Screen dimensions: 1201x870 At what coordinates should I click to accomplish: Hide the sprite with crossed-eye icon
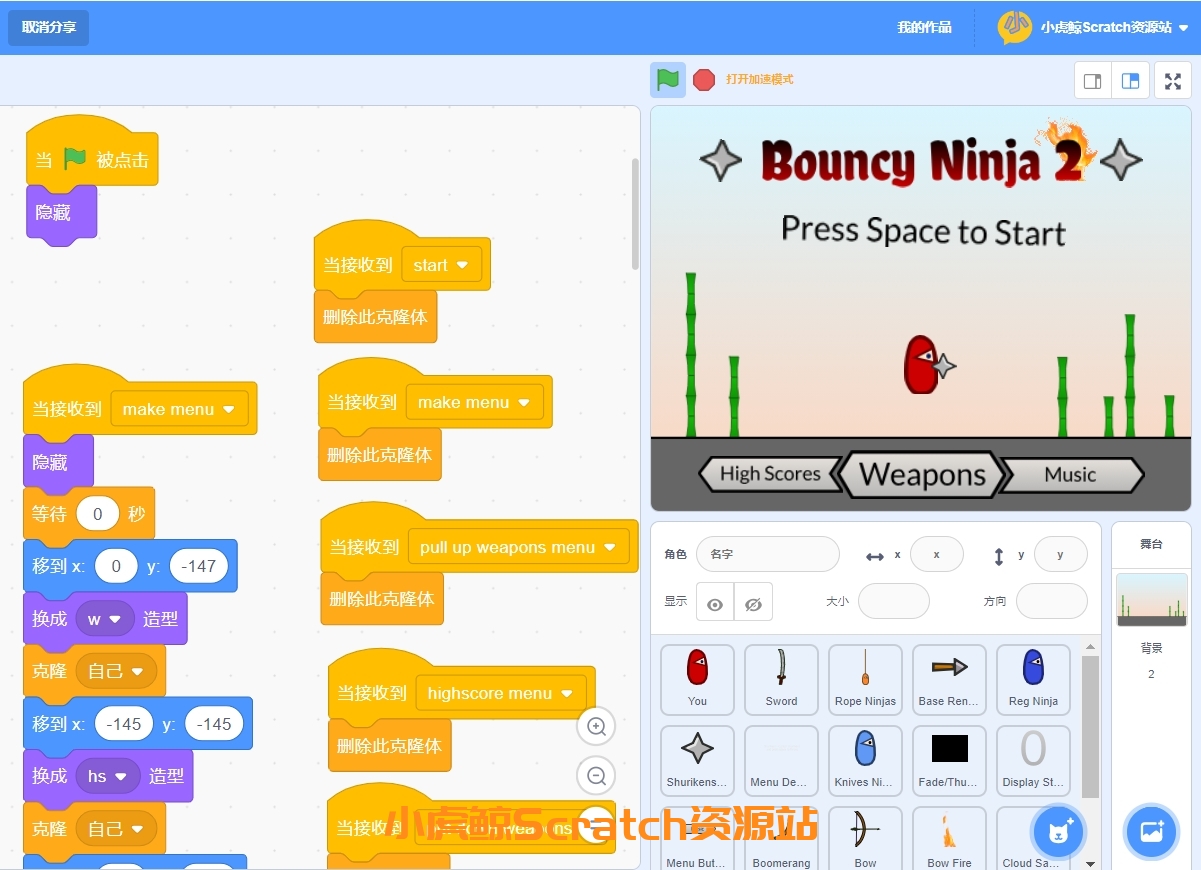click(x=753, y=603)
